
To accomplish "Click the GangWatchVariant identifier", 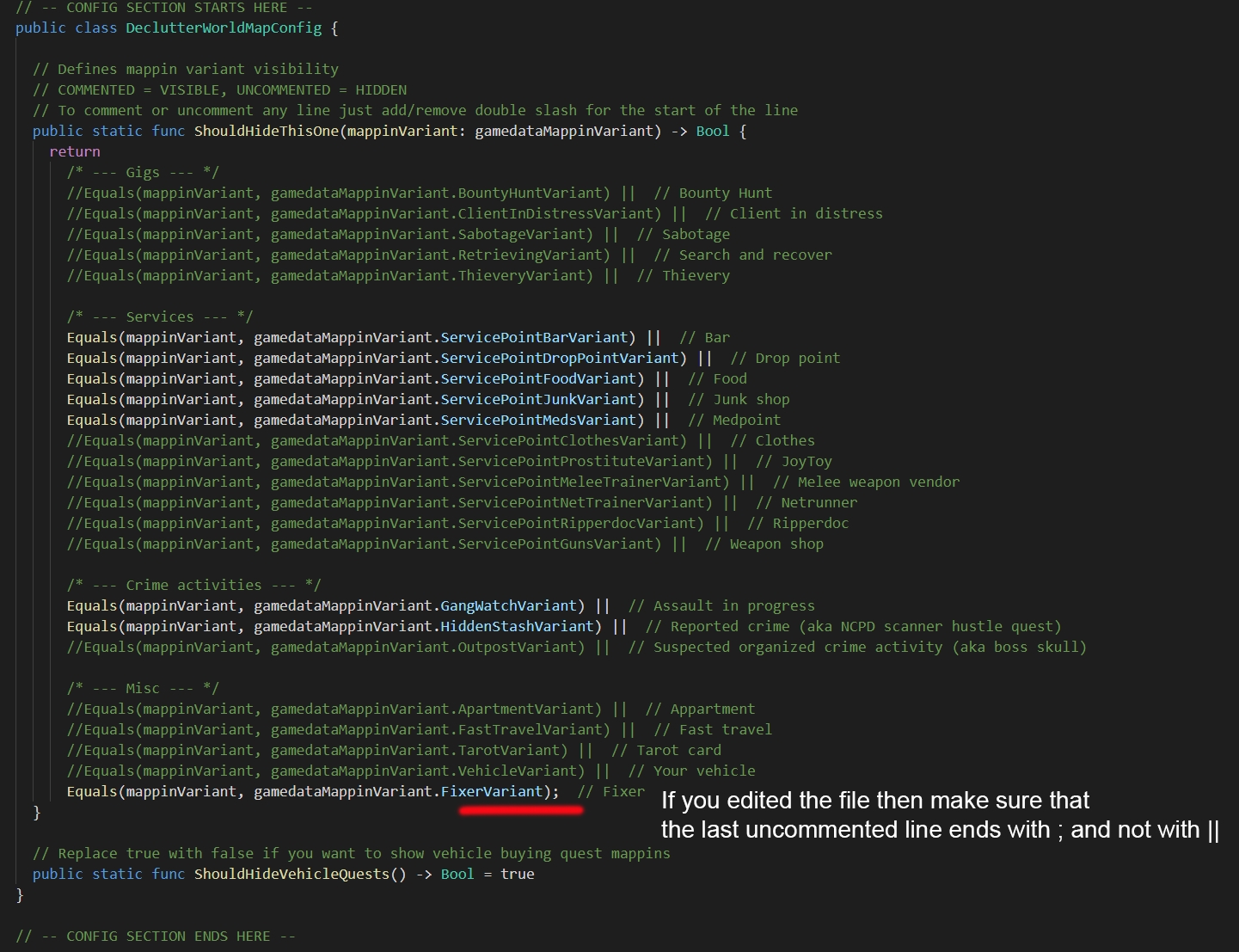I will click(508, 605).
